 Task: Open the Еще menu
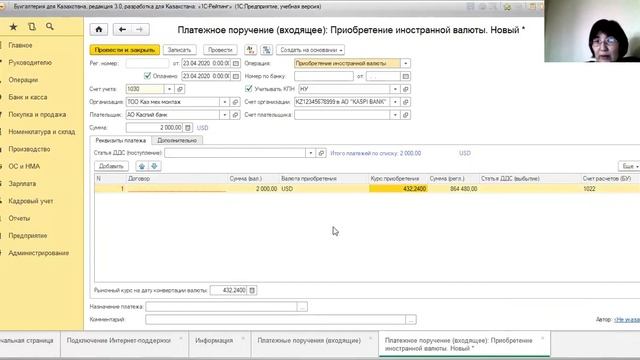point(629,166)
